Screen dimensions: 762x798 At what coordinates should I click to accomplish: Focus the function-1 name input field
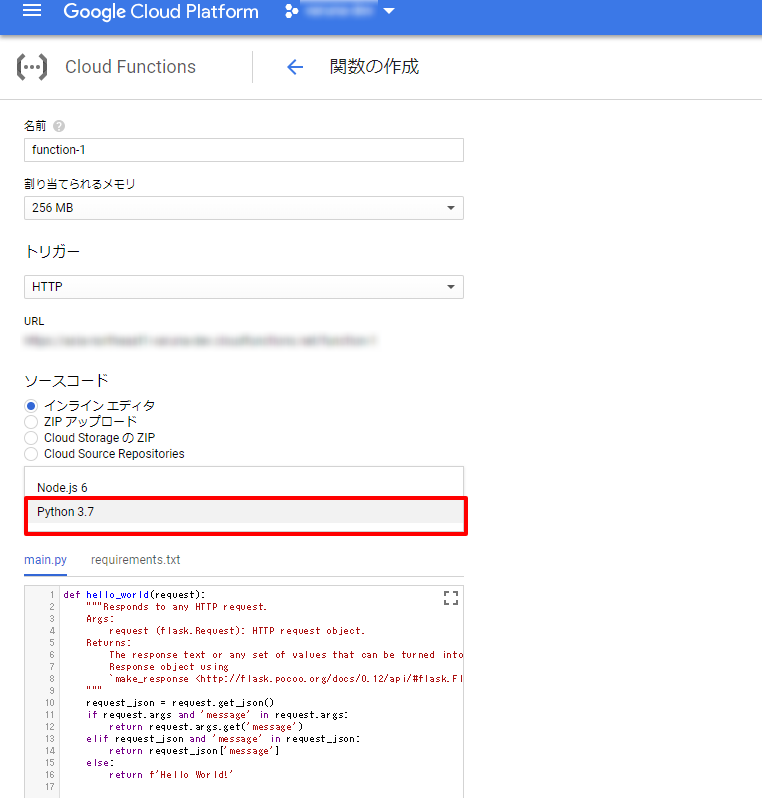point(244,150)
